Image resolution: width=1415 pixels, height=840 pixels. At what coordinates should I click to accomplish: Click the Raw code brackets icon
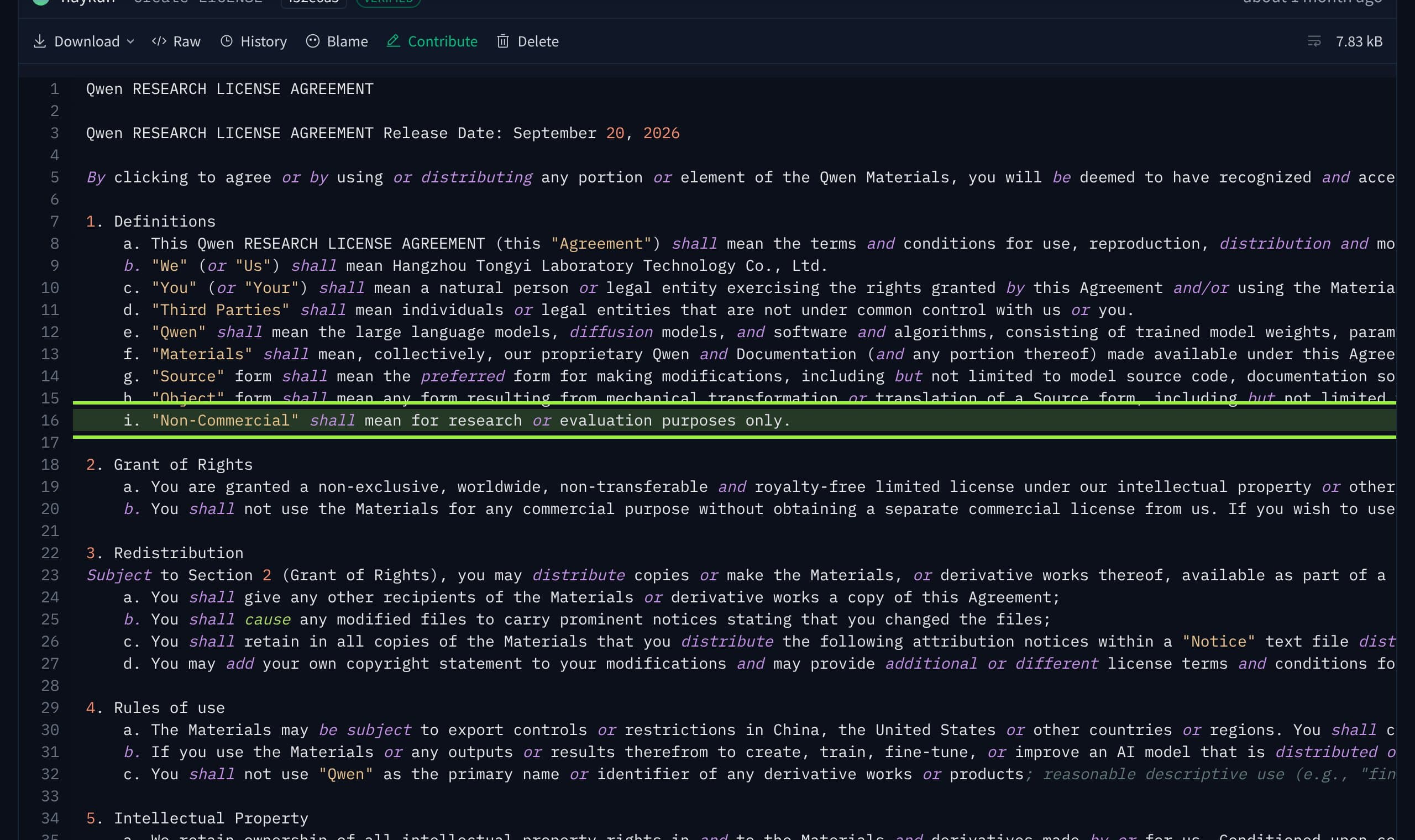point(159,41)
